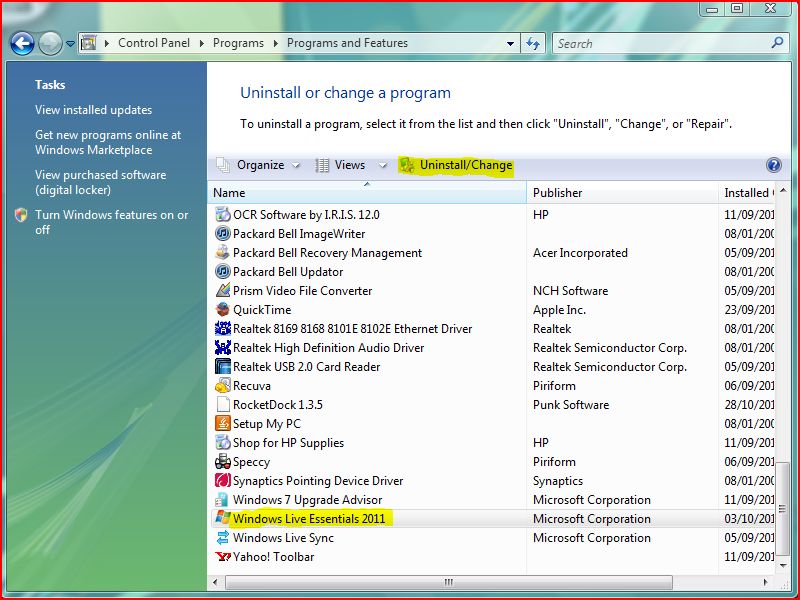Viewport: 800px width, 600px height.
Task: Click the OCR Software by I.R.I.S. icon
Action: [222, 214]
